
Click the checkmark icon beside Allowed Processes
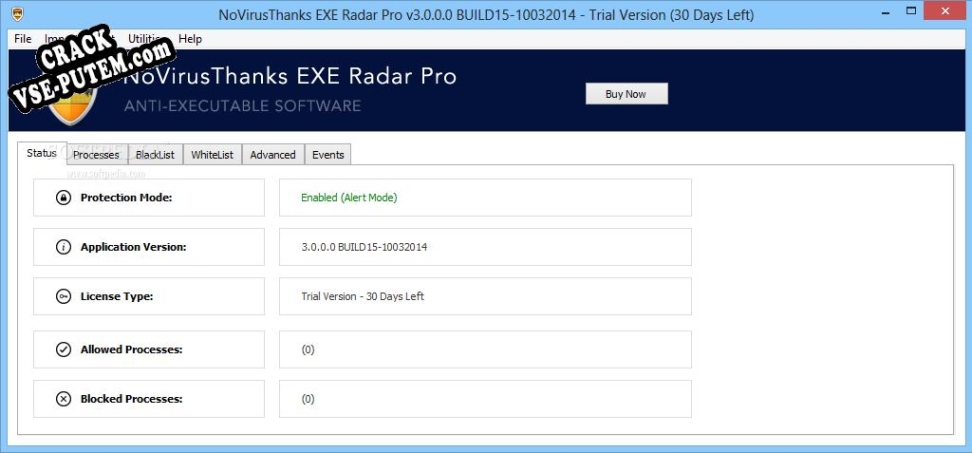63,350
